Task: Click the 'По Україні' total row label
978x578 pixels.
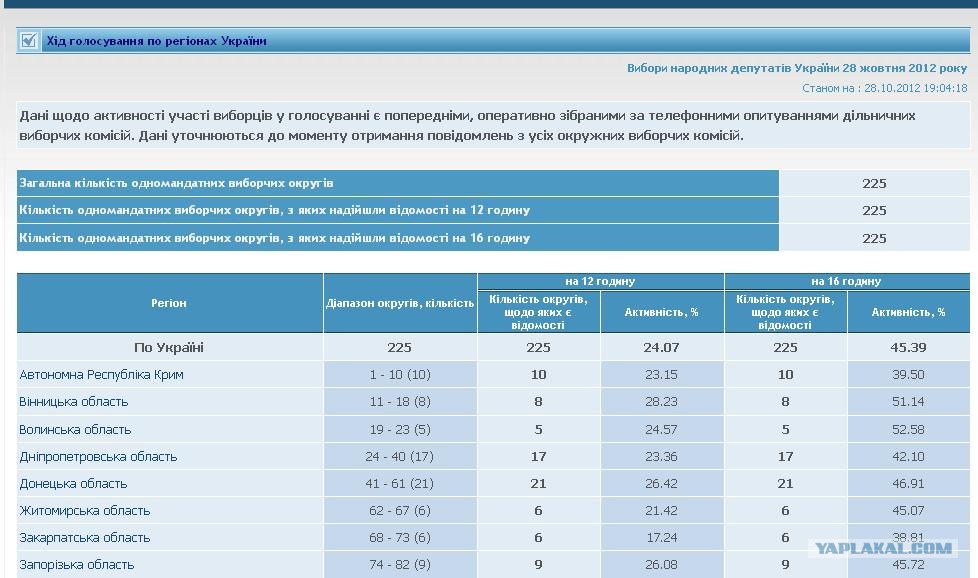Action: (x=169, y=347)
